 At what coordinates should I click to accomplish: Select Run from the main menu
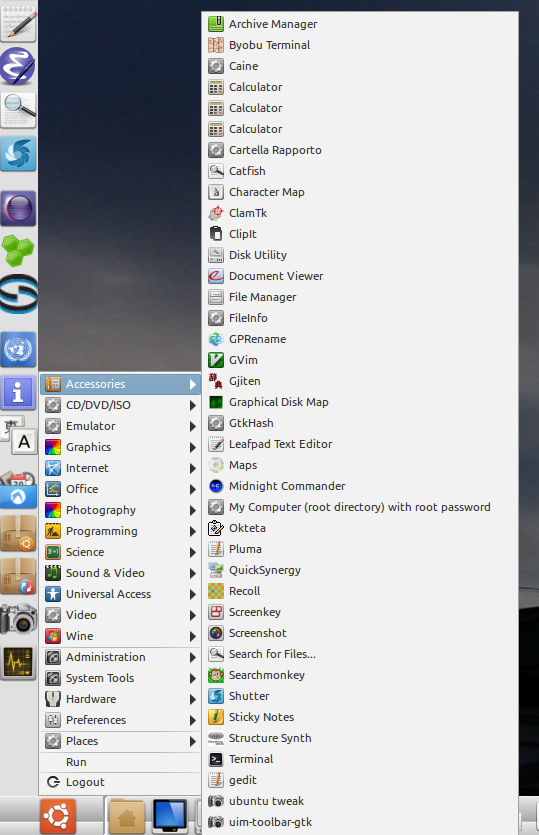pyautogui.click(x=120, y=762)
